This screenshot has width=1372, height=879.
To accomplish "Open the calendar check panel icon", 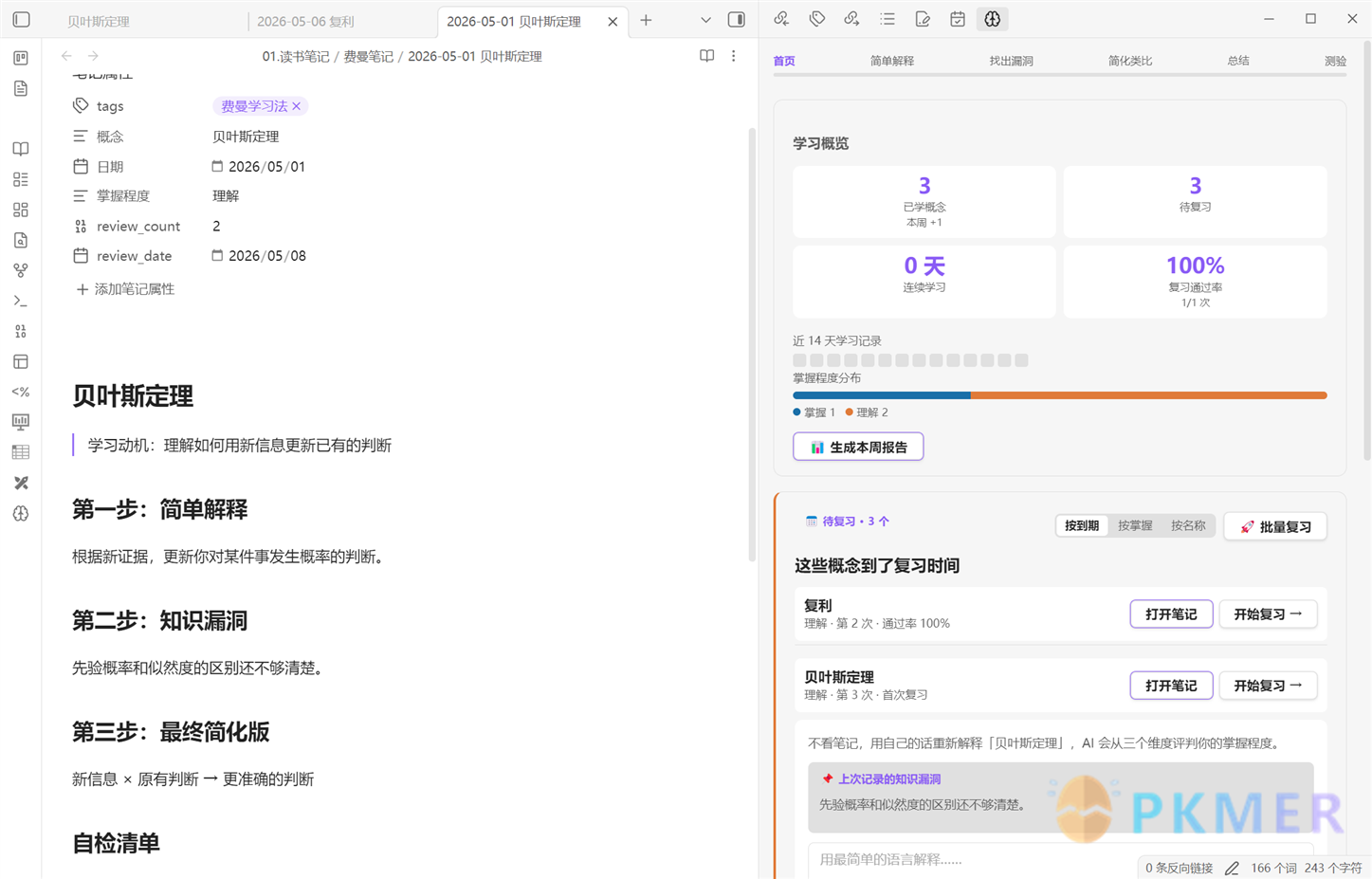I will pyautogui.click(x=958, y=19).
